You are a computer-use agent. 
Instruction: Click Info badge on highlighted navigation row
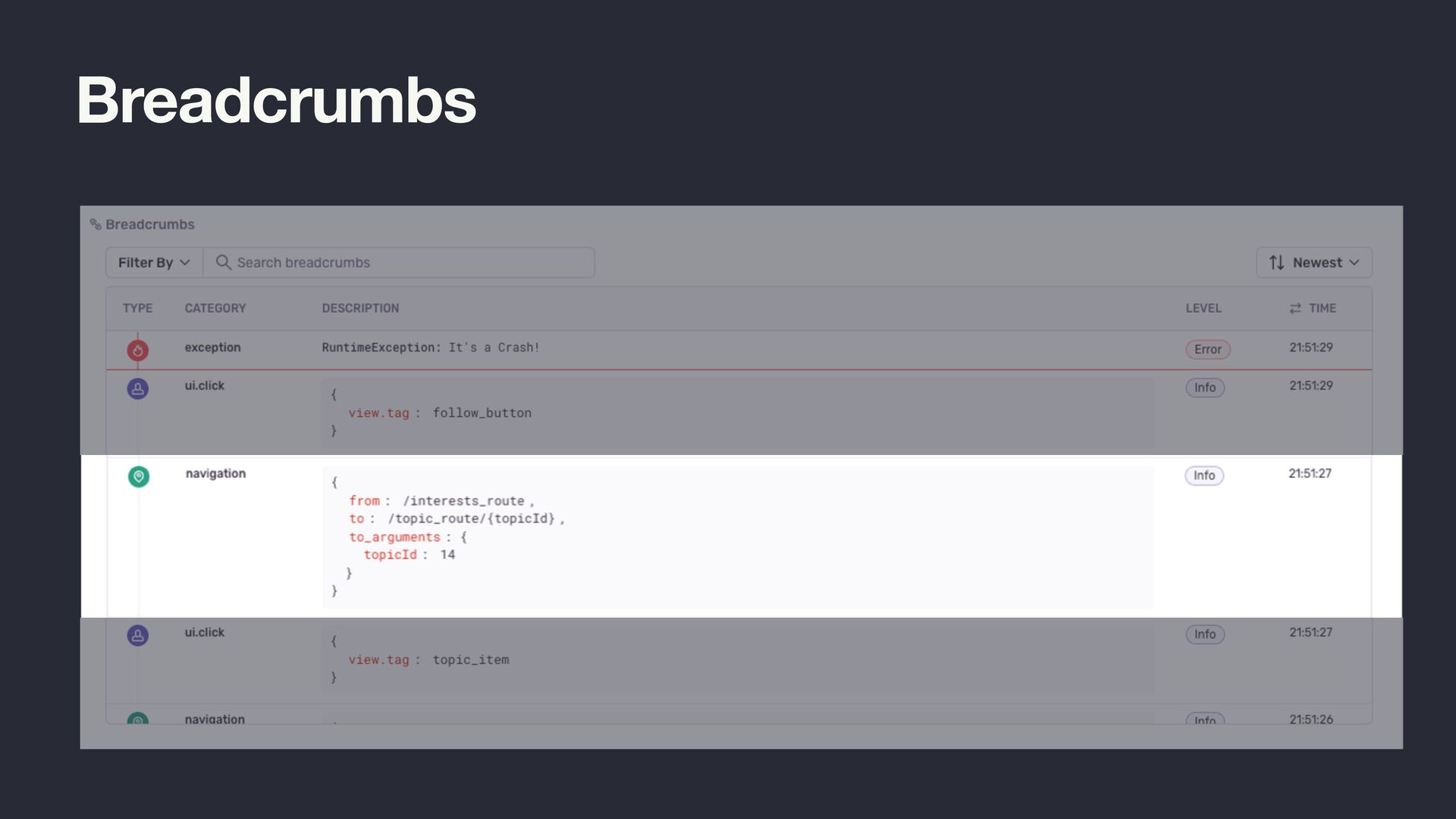pos(1204,475)
